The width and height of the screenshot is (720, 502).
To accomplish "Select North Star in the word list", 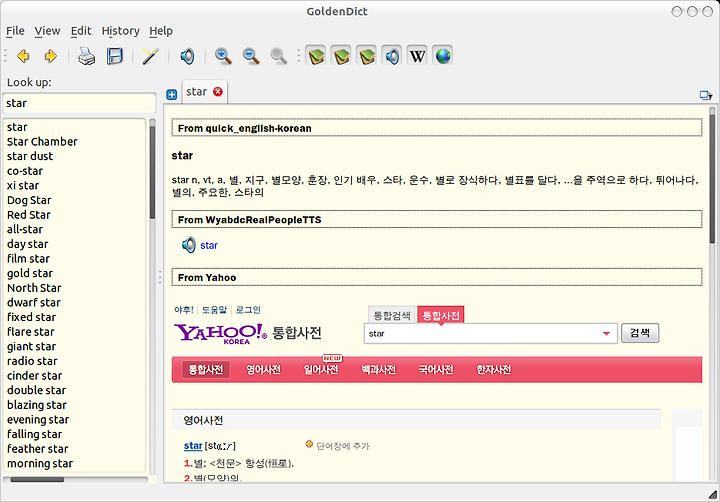I will pyautogui.click(x=34, y=288).
